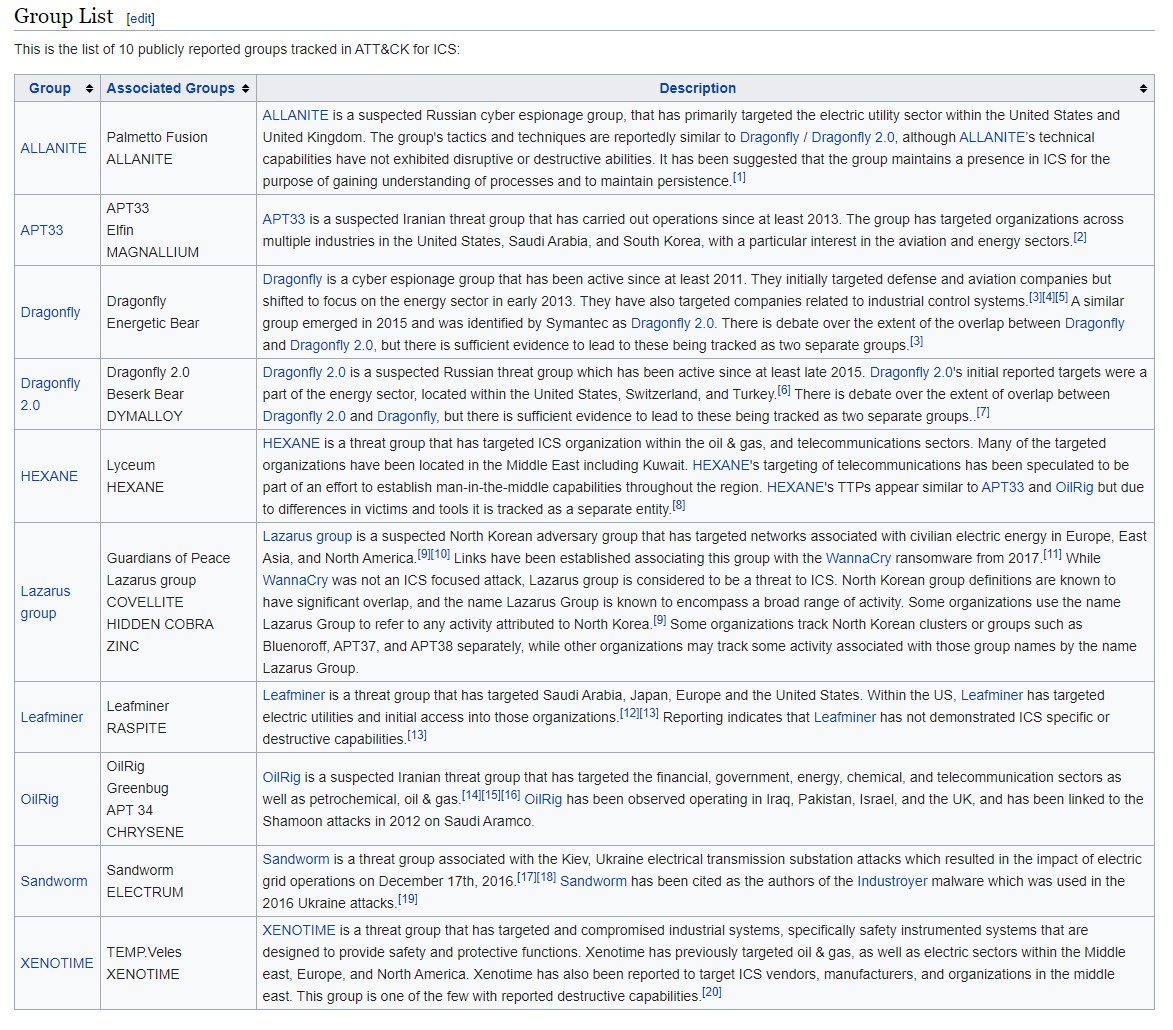Select 'Elfin' associated group text
Screen dimensions: 1173x1030
pyautogui.click(x=120, y=230)
